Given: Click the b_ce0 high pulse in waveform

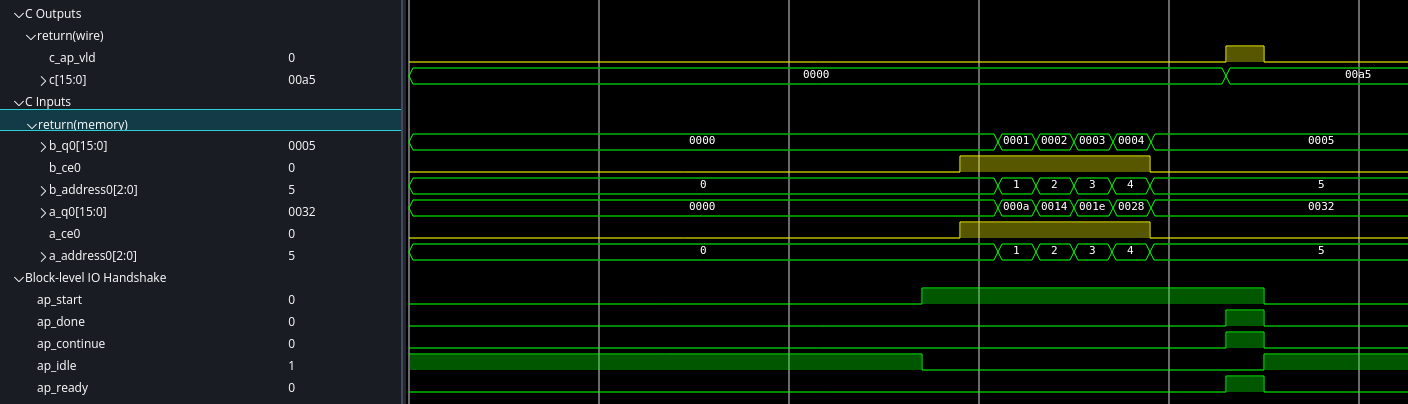Looking at the screenshot, I should 1055,164.
